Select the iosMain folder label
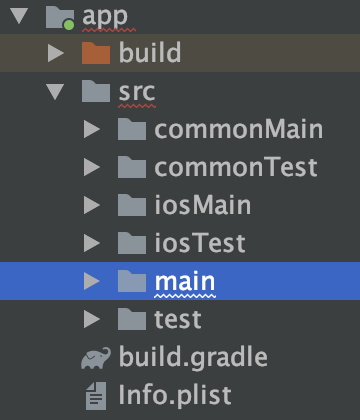 point(203,205)
